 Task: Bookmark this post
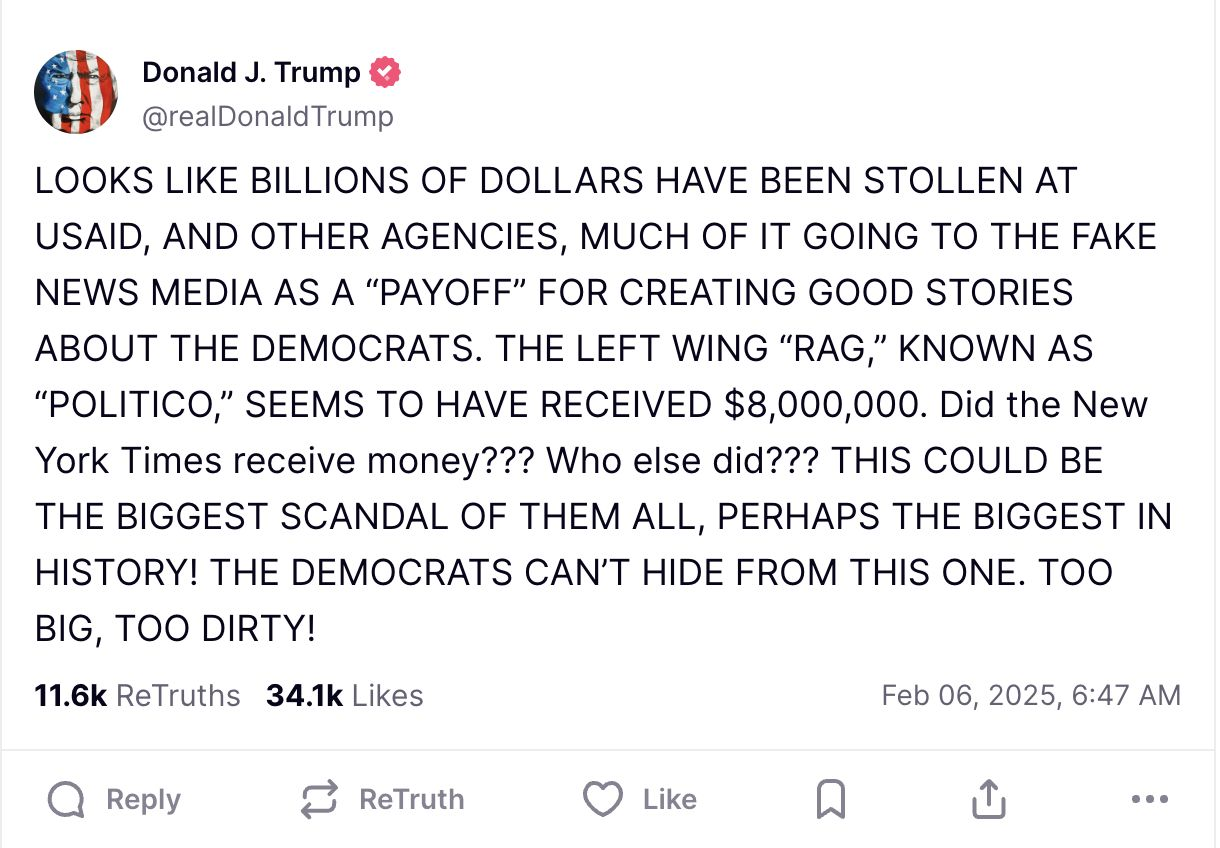click(831, 799)
